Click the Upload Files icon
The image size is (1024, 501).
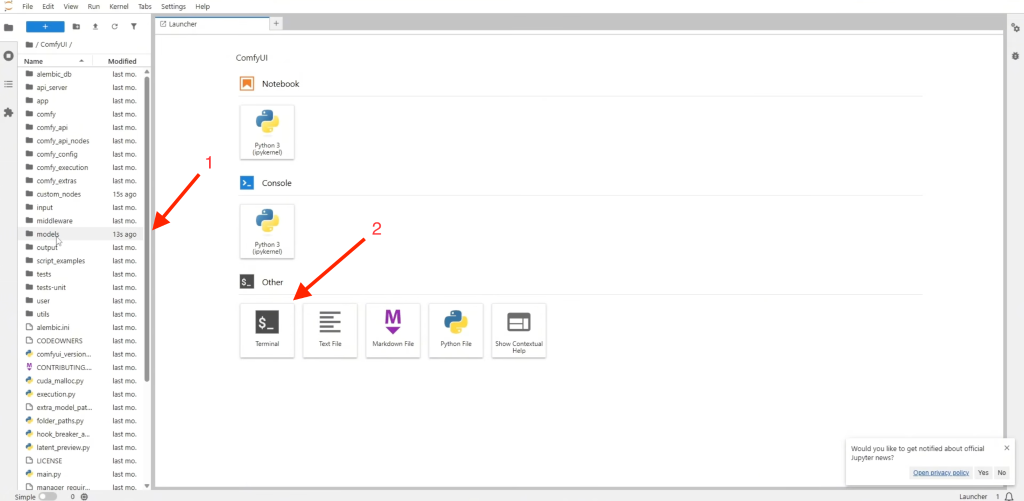click(x=95, y=27)
